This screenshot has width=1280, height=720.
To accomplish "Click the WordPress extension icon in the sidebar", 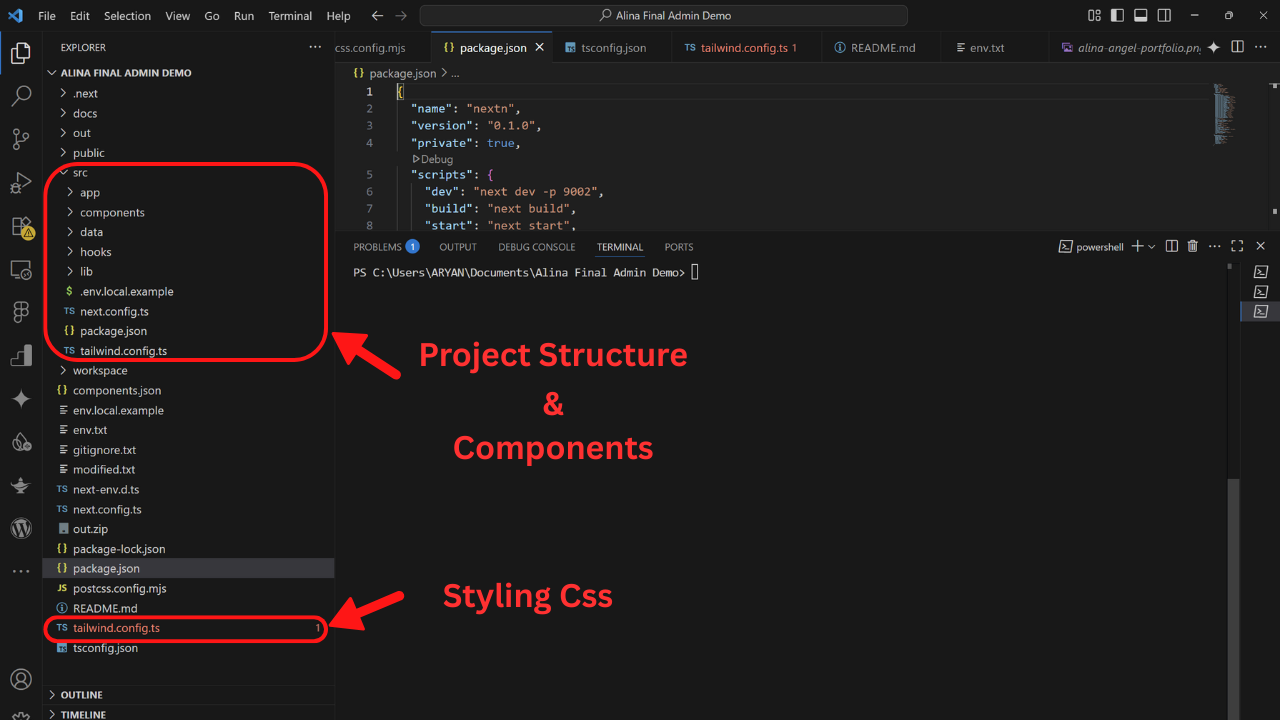I will pos(21,528).
